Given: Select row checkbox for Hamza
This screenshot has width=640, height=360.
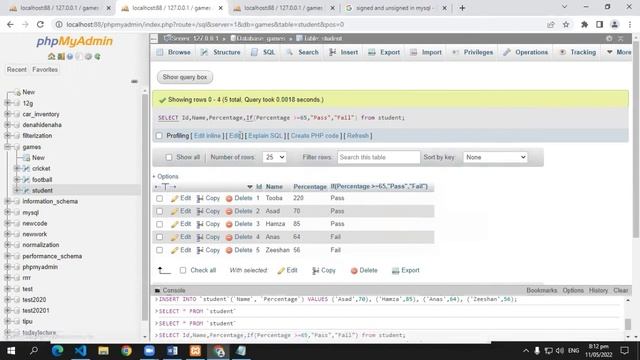Looking at the screenshot, I should tap(160, 224).
